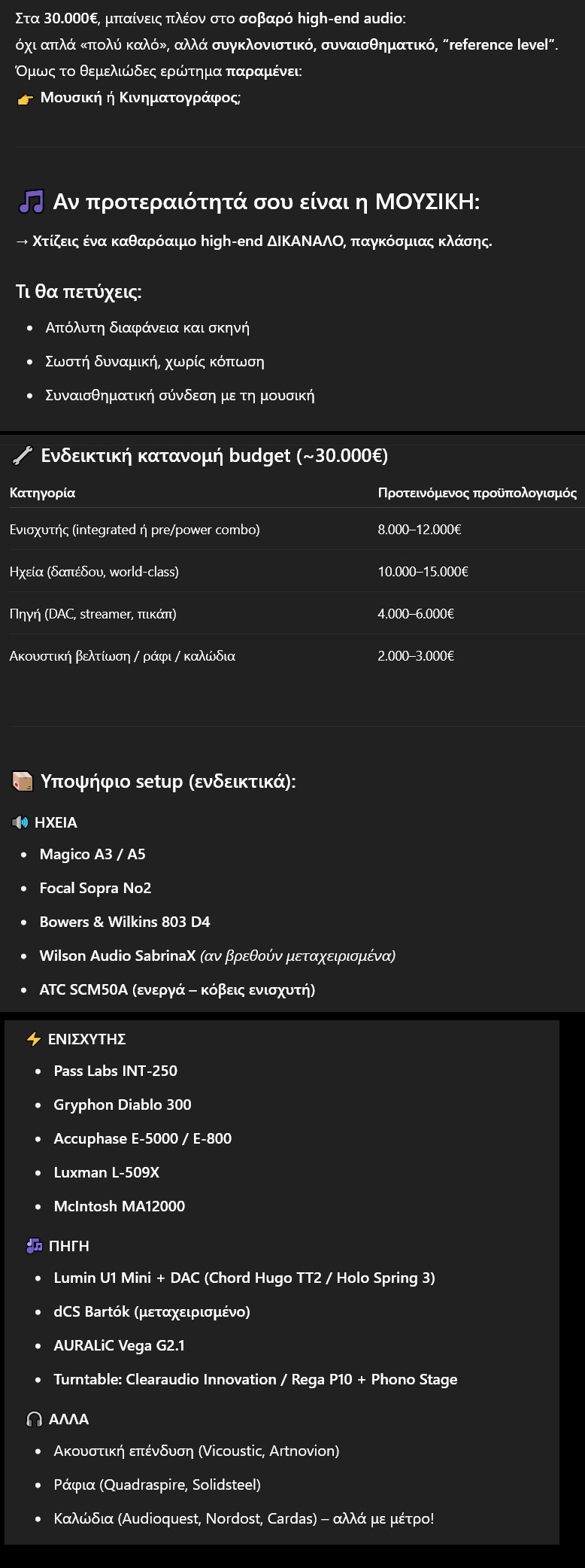Select the Ενισχυτής row in the budget table

(135, 530)
